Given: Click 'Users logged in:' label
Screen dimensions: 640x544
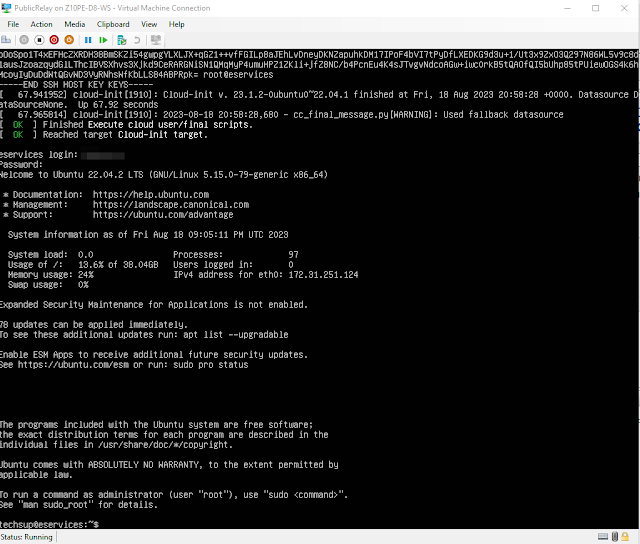Looking at the screenshot, I should (x=213, y=265).
